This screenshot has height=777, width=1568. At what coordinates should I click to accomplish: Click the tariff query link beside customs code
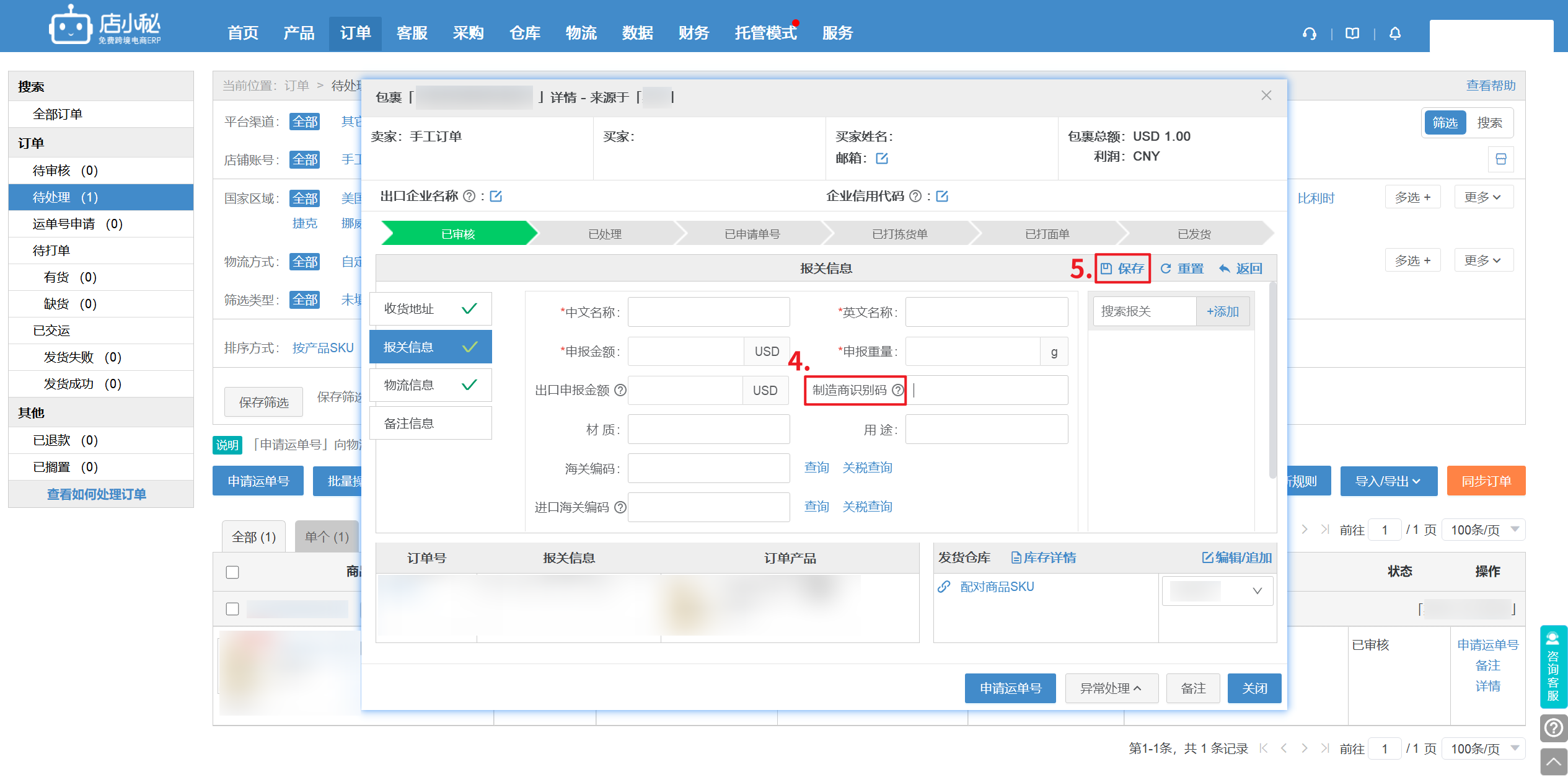coord(867,468)
